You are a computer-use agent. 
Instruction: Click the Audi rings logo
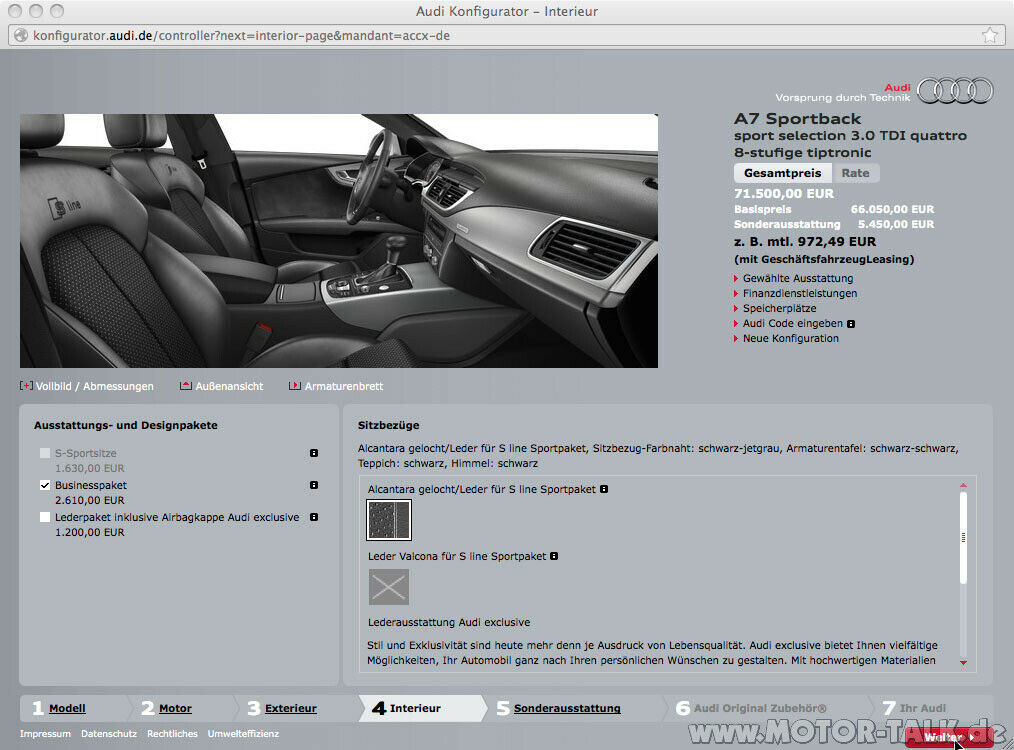click(953, 90)
